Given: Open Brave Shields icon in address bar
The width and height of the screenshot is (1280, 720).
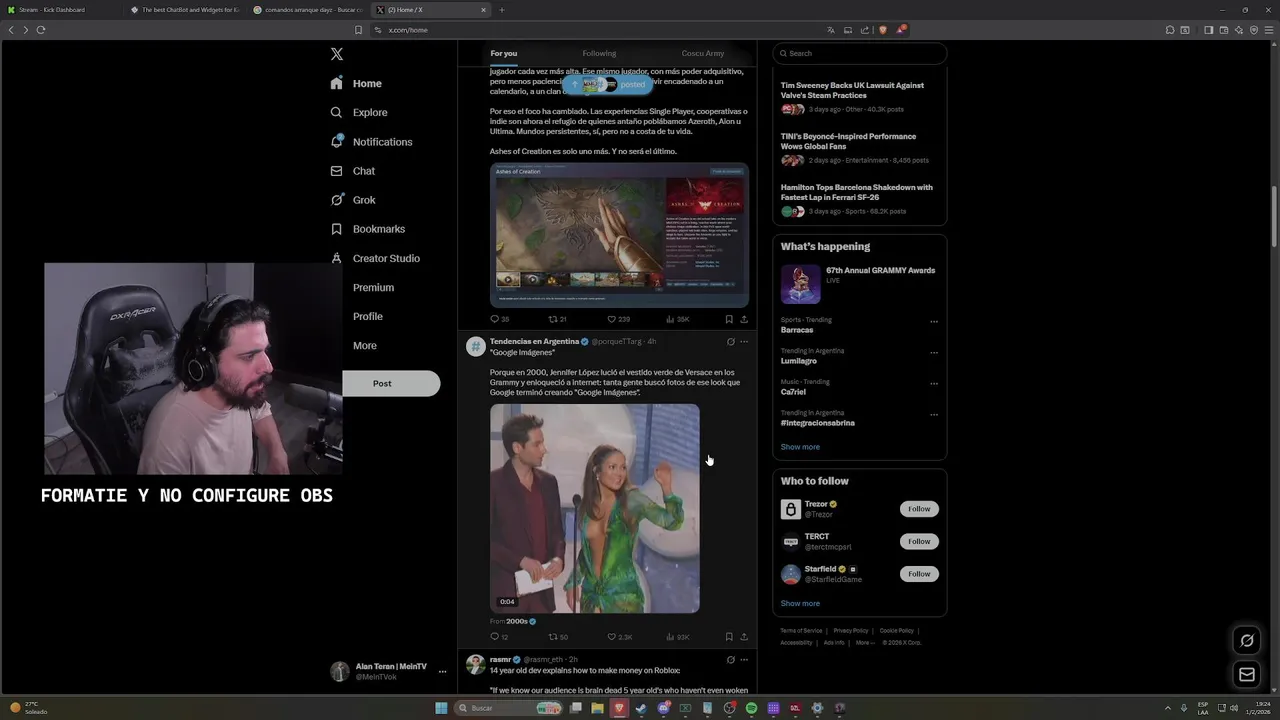Looking at the screenshot, I should click(882, 30).
